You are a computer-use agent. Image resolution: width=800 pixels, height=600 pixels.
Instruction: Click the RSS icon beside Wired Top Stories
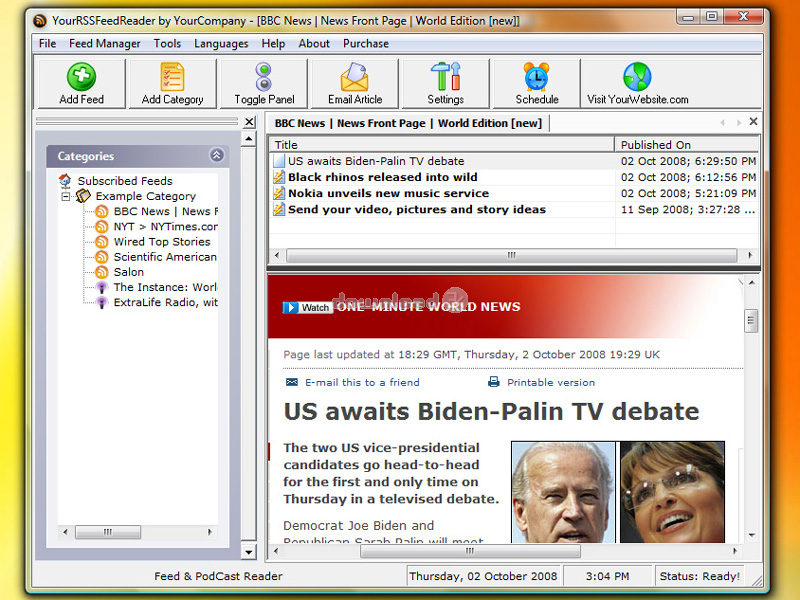click(102, 241)
